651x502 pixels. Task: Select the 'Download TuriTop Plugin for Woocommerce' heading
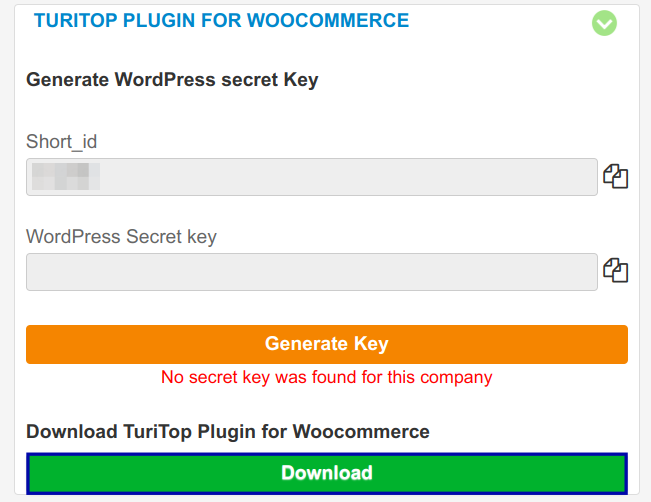click(x=228, y=431)
